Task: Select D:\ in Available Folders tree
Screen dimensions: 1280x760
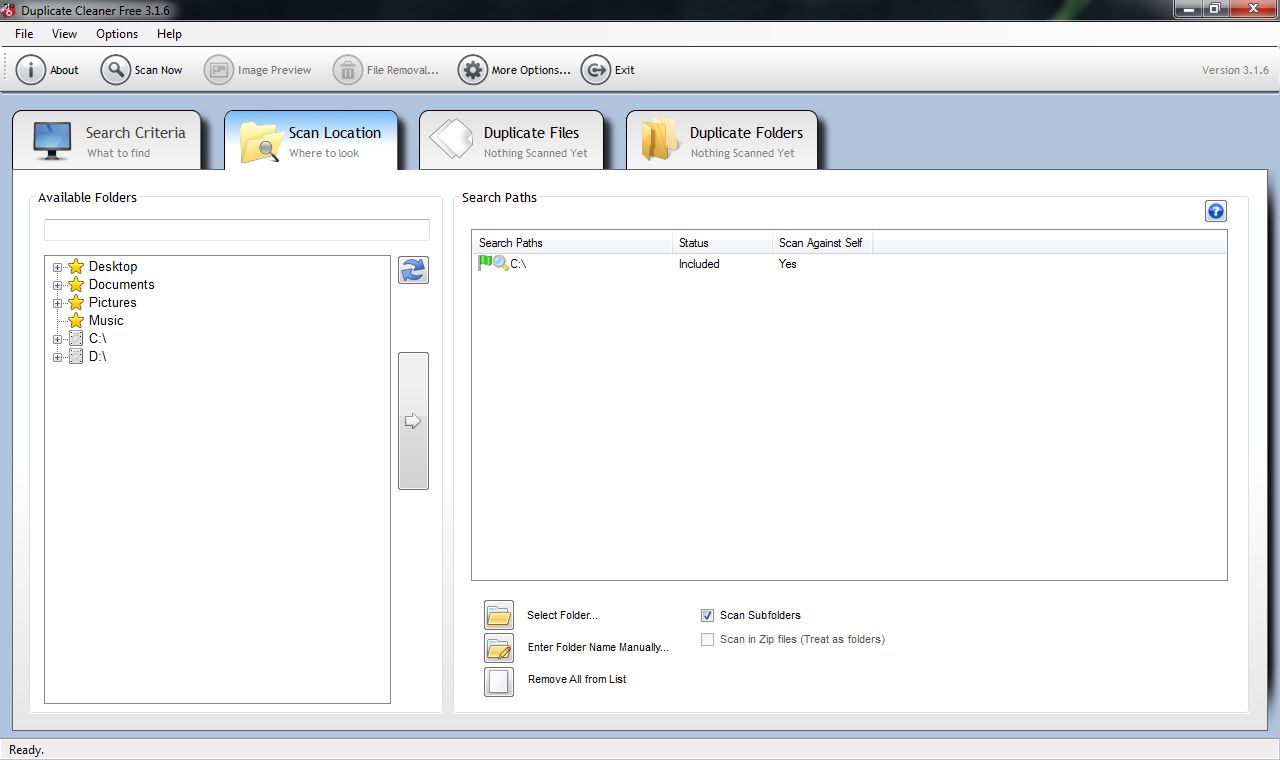Action: coord(97,357)
